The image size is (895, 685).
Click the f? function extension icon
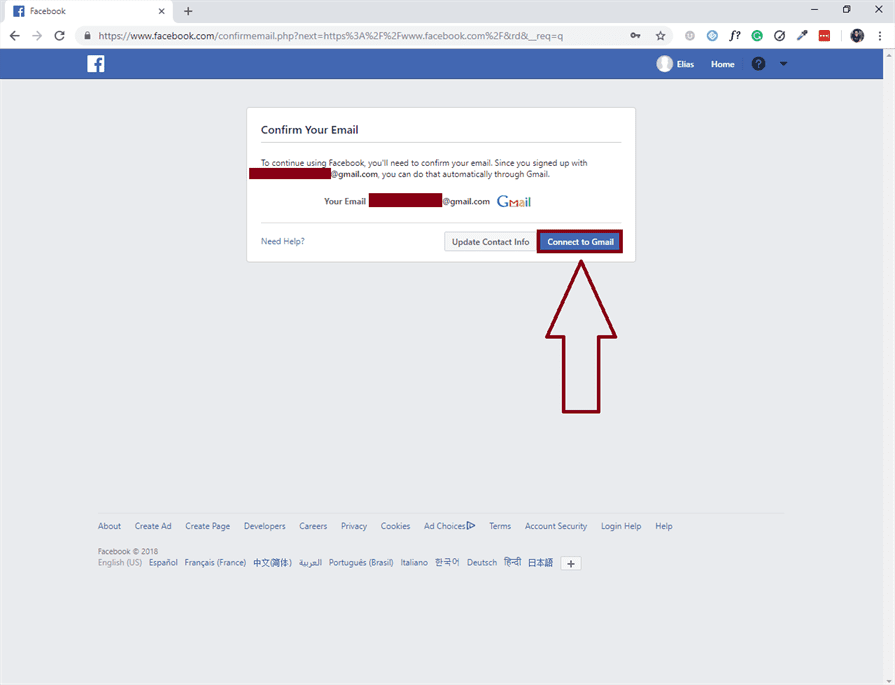[734, 35]
